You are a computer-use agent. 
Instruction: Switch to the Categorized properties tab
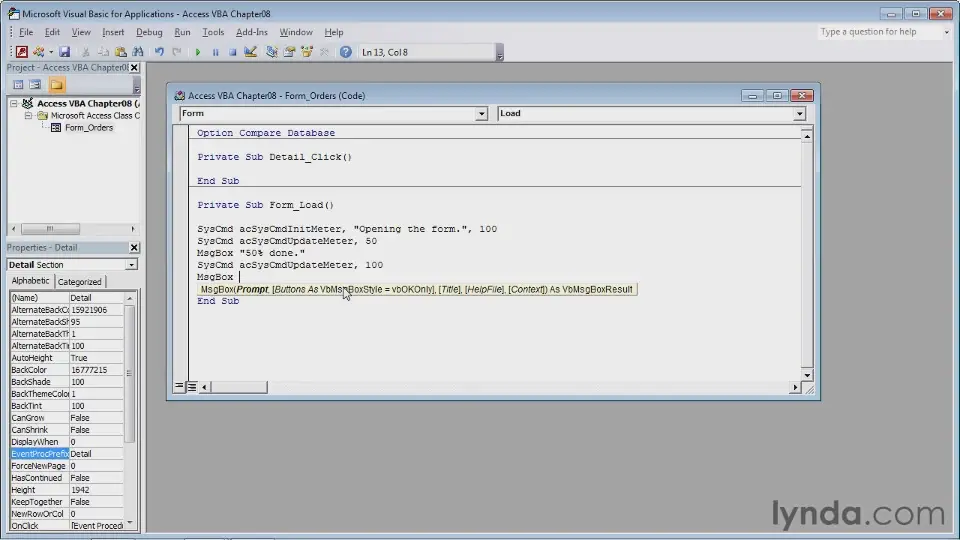pyautogui.click(x=79, y=282)
